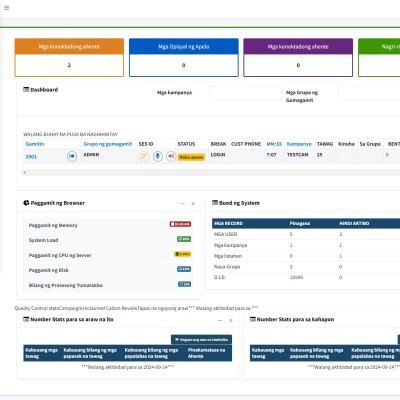The image size is (400, 400).
Task: Sort by MM:SS column header
Action: click(274, 144)
